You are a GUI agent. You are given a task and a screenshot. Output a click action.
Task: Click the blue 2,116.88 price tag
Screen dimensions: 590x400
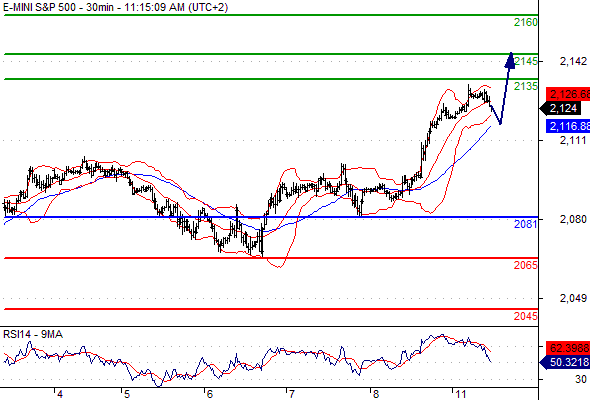coord(568,126)
